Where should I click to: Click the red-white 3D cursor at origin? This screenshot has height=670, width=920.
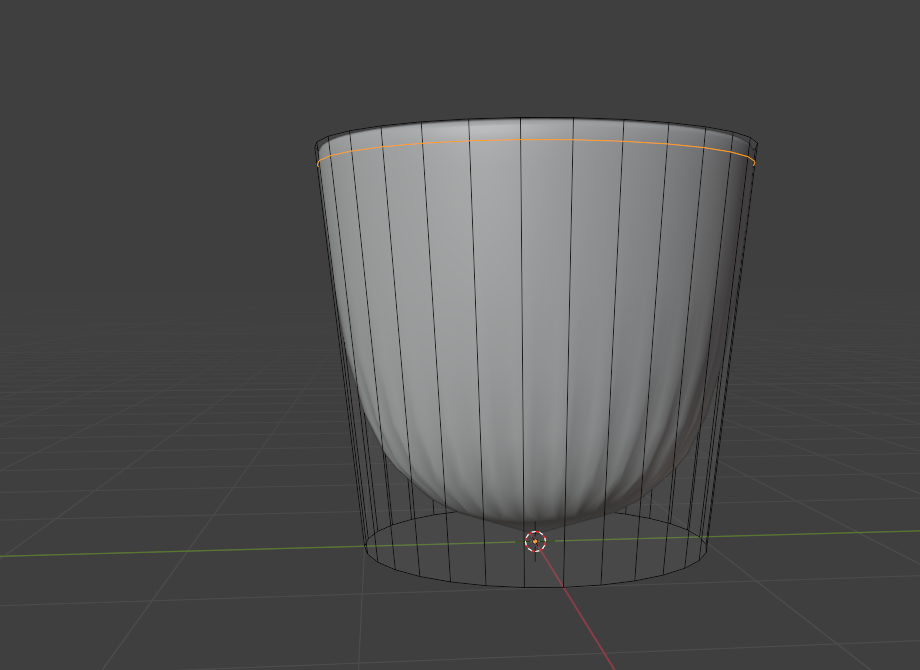pyautogui.click(x=535, y=542)
